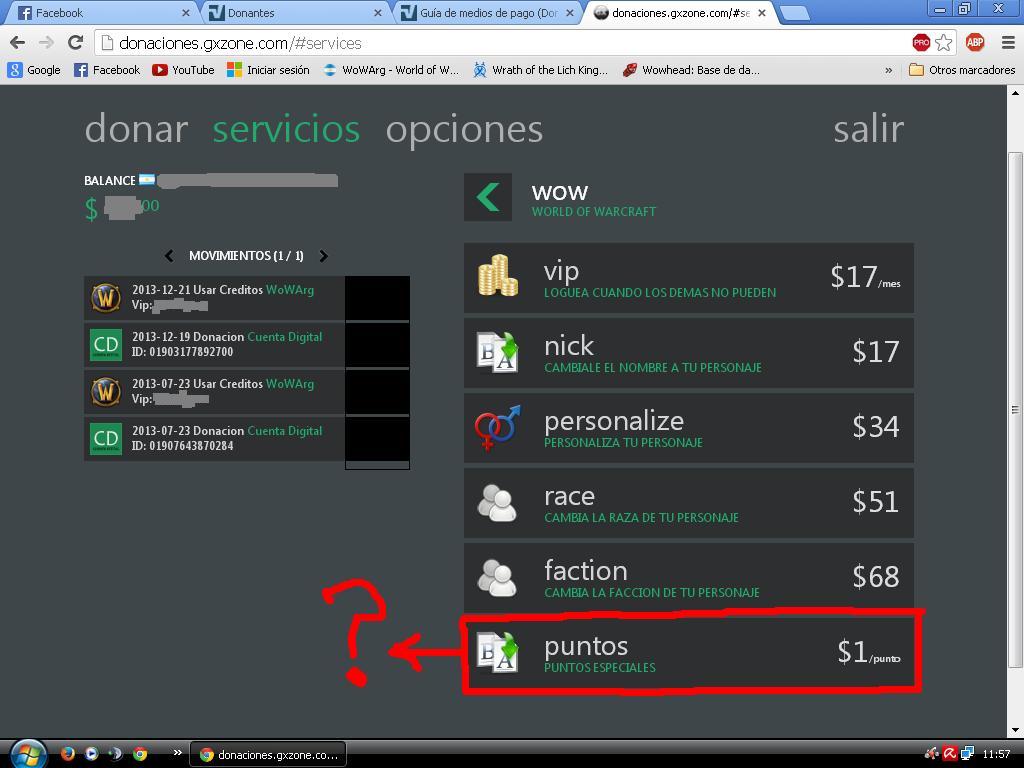The width and height of the screenshot is (1024, 768).
Task: Launch Chrome from quick launch bar
Action: point(140,754)
